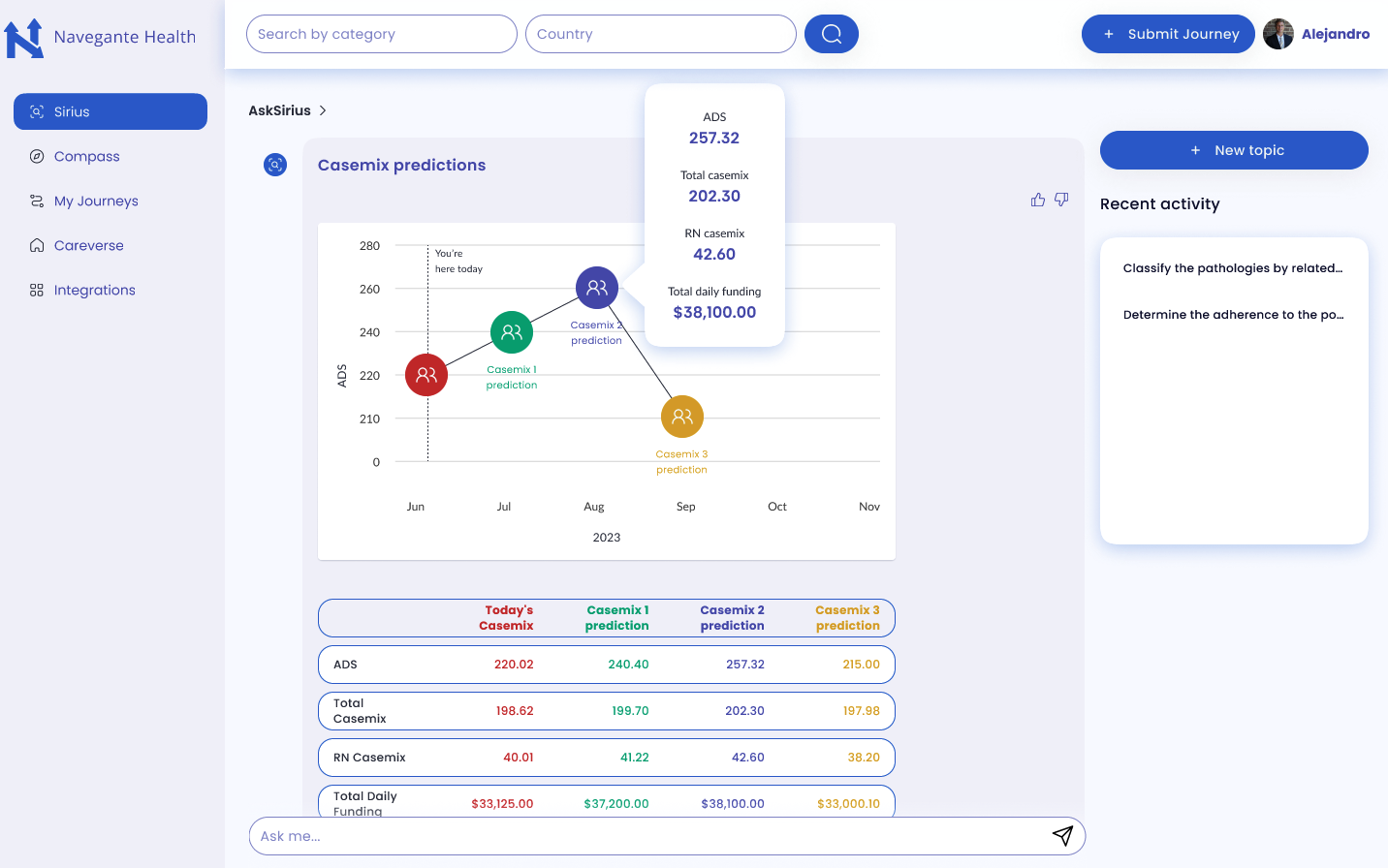This screenshot has width=1388, height=868.
Task: Select the yellow Casemix 3 prediction node
Action: point(682,417)
